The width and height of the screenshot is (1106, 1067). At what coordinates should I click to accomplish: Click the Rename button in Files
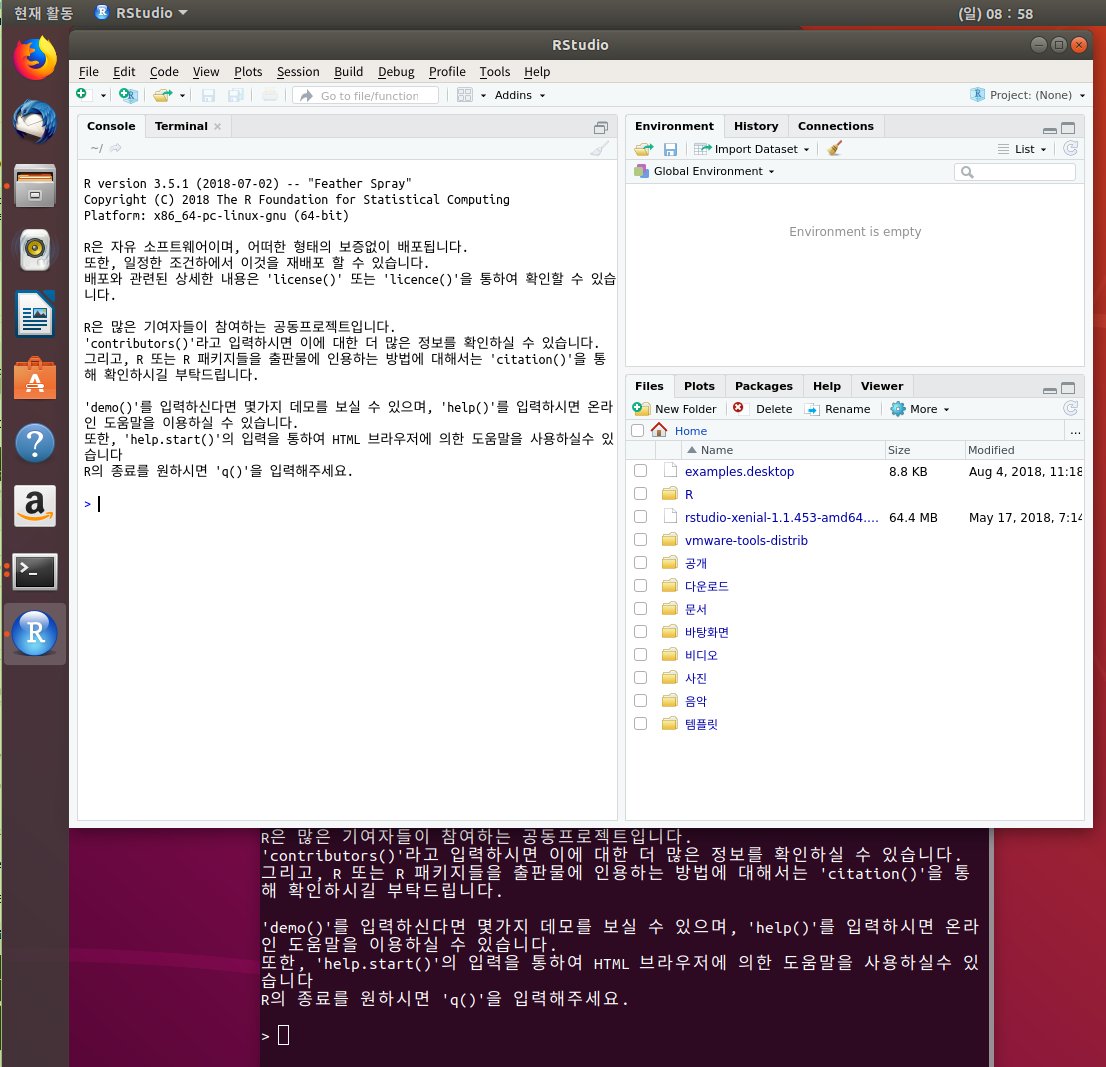pyautogui.click(x=838, y=409)
